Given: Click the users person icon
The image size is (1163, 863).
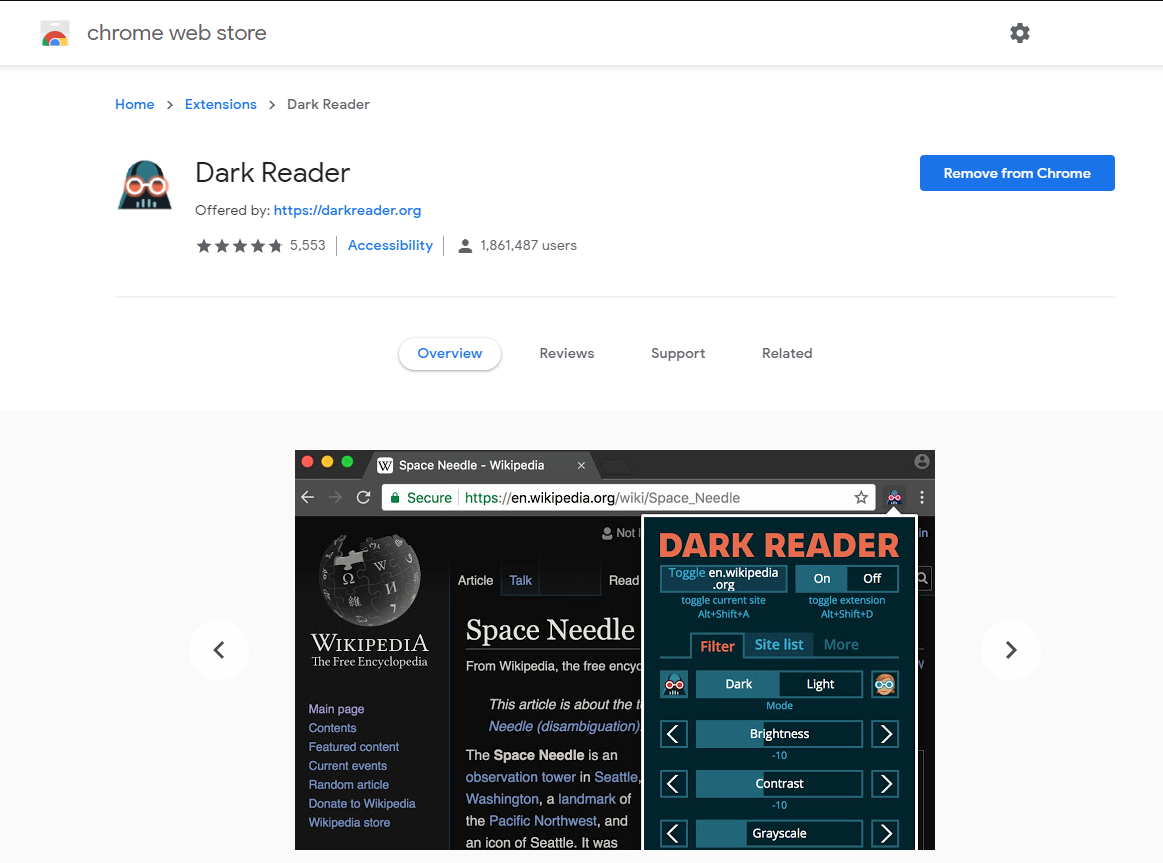Looking at the screenshot, I should (465, 245).
